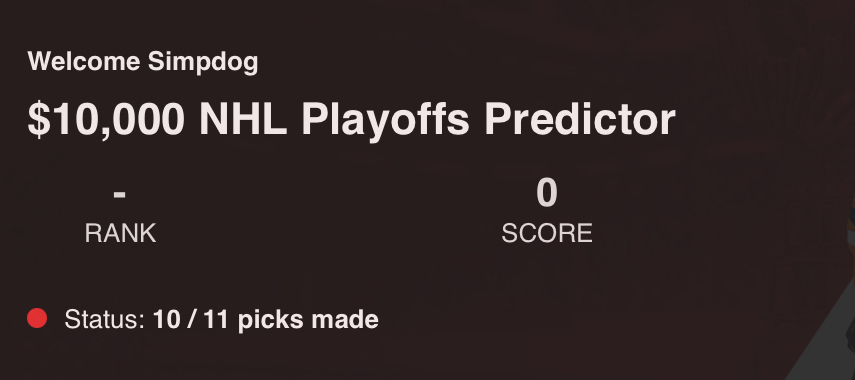Open the Simpdog username text
Image resolution: width=855 pixels, height=380 pixels.
coord(203,63)
